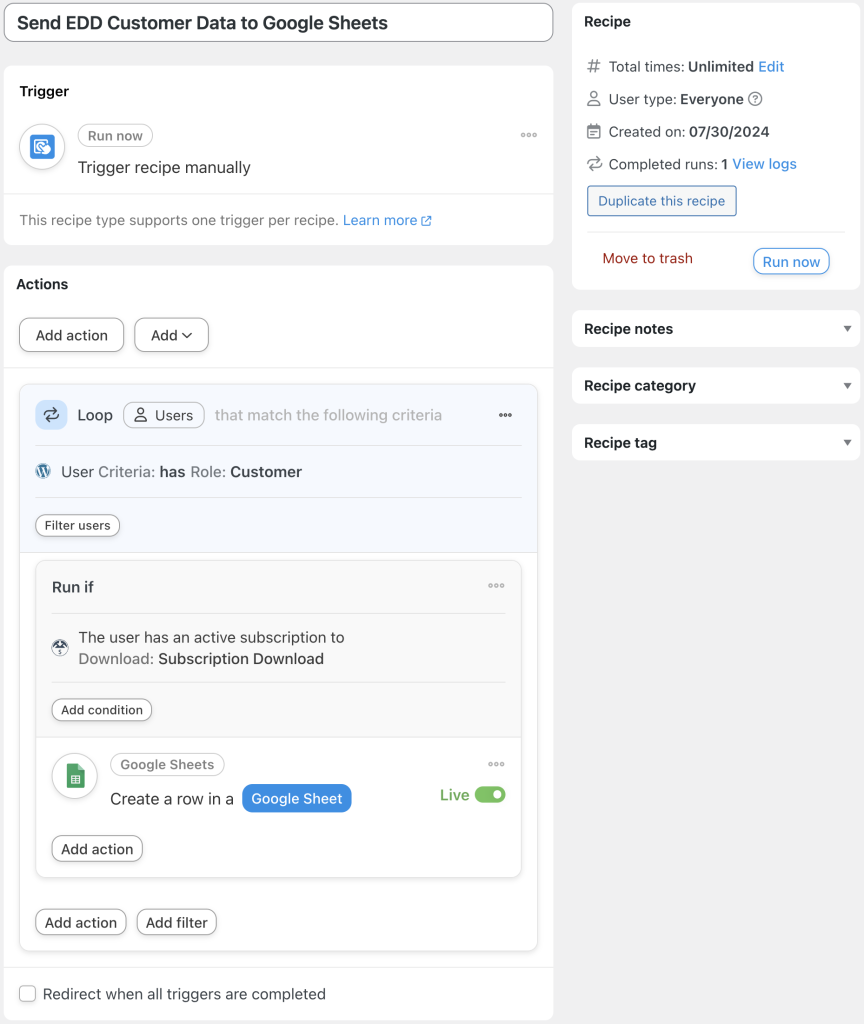The image size is (864, 1024).
Task: Click the Users token in the Loop
Action: [x=163, y=415]
